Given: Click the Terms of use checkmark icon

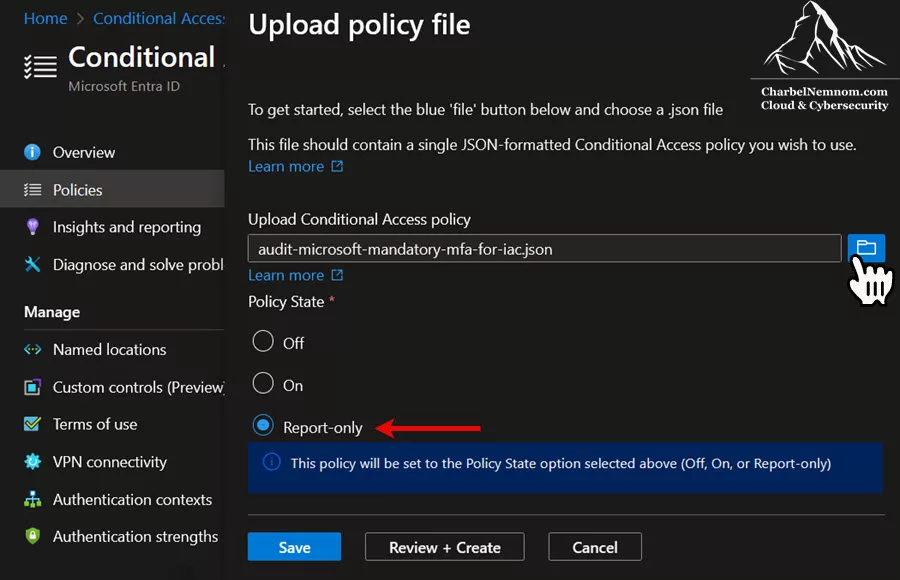Looking at the screenshot, I should tap(32, 424).
